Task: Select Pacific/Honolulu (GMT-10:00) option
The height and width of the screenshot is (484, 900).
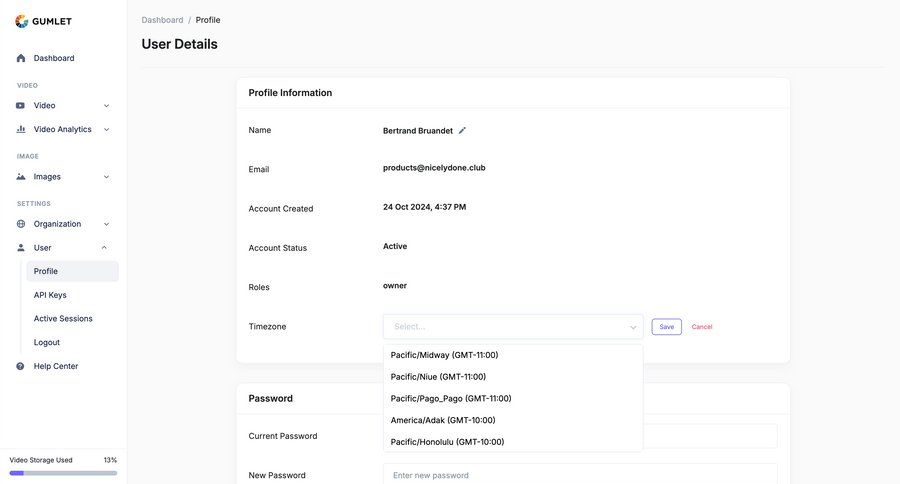Action: (x=513, y=442)
